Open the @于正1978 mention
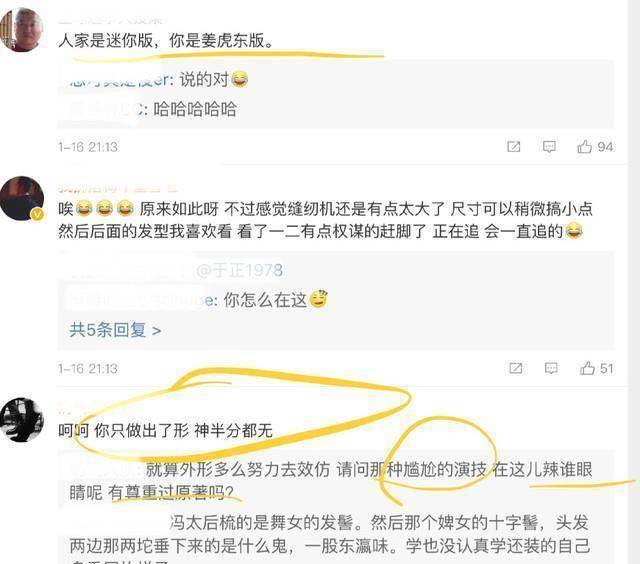The image size is (640, 564). tap(240, 270)
